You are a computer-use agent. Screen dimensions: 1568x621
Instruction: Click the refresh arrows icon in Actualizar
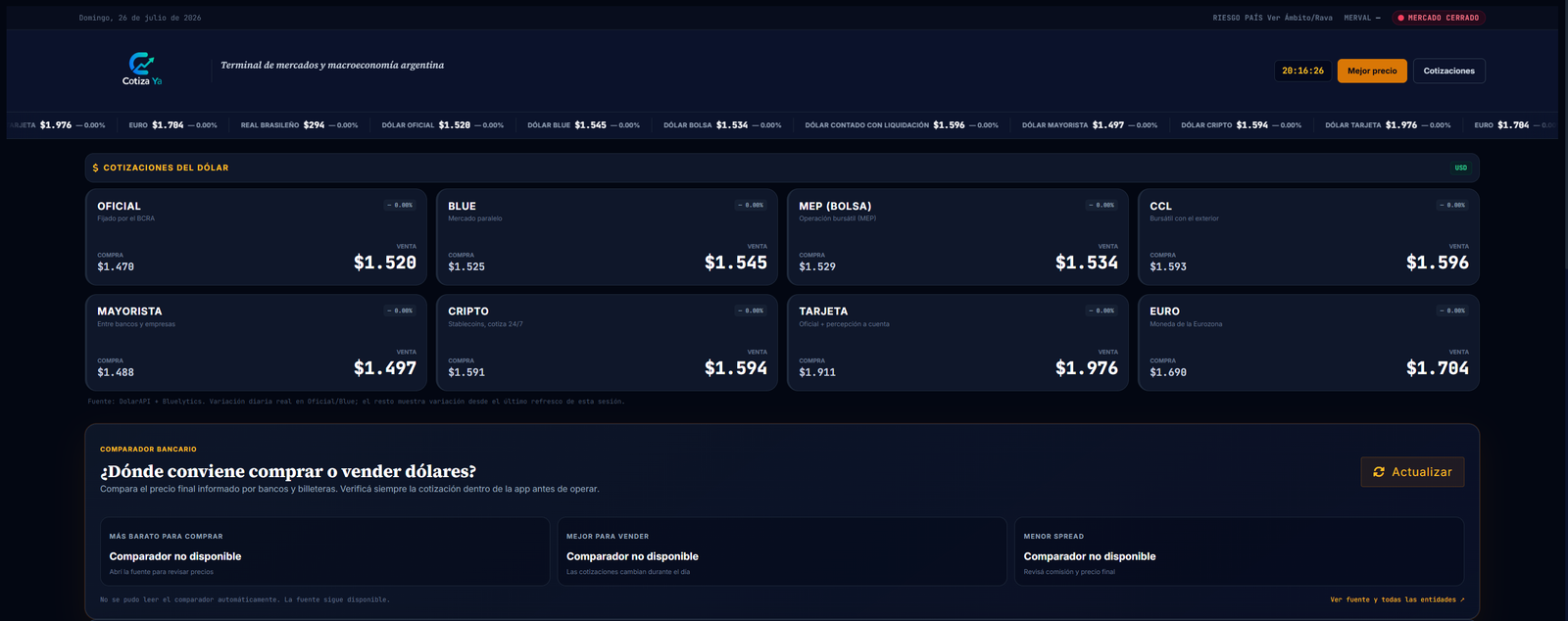coord(1379,472)
